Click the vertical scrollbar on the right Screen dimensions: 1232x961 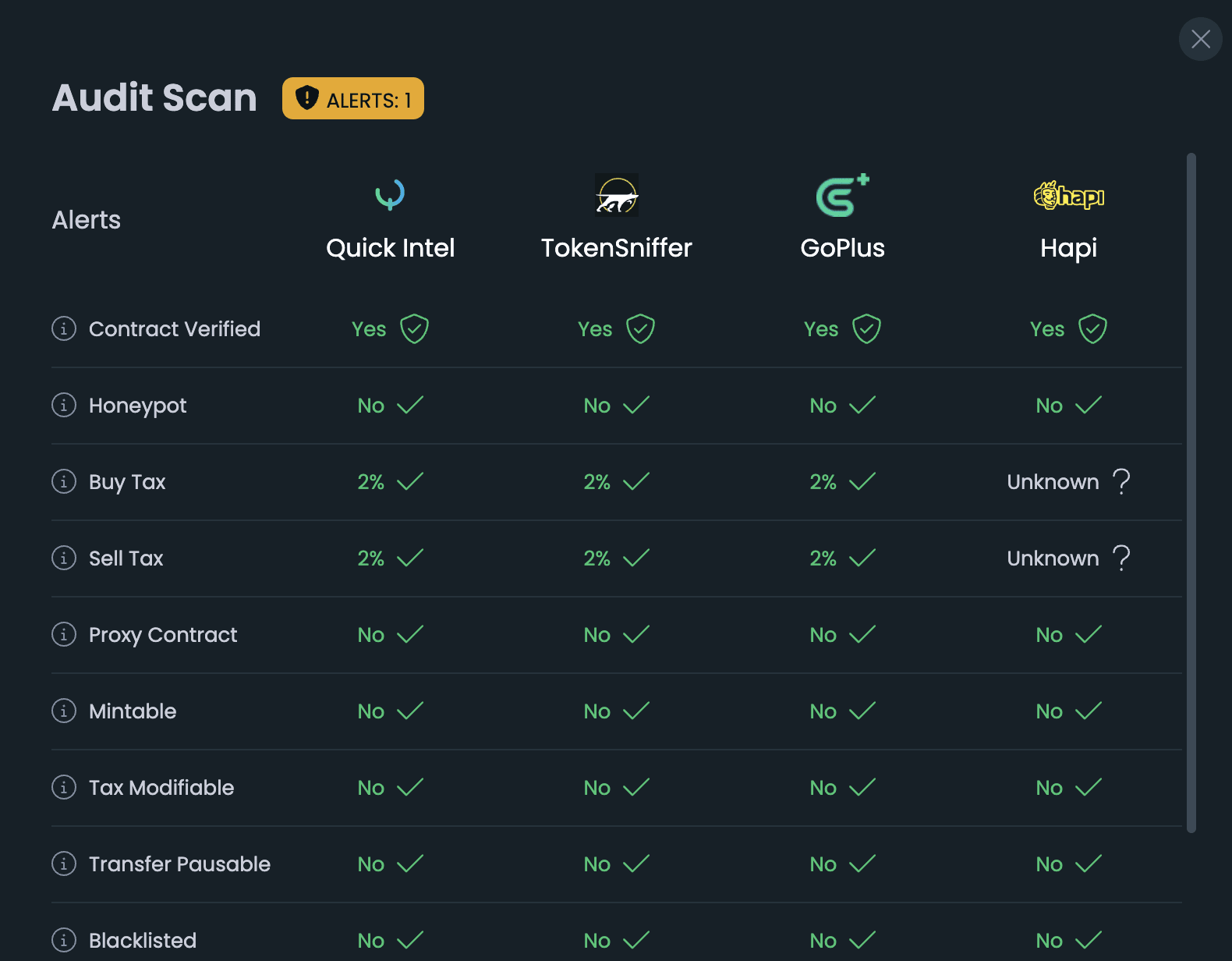tap(1191, 493)
